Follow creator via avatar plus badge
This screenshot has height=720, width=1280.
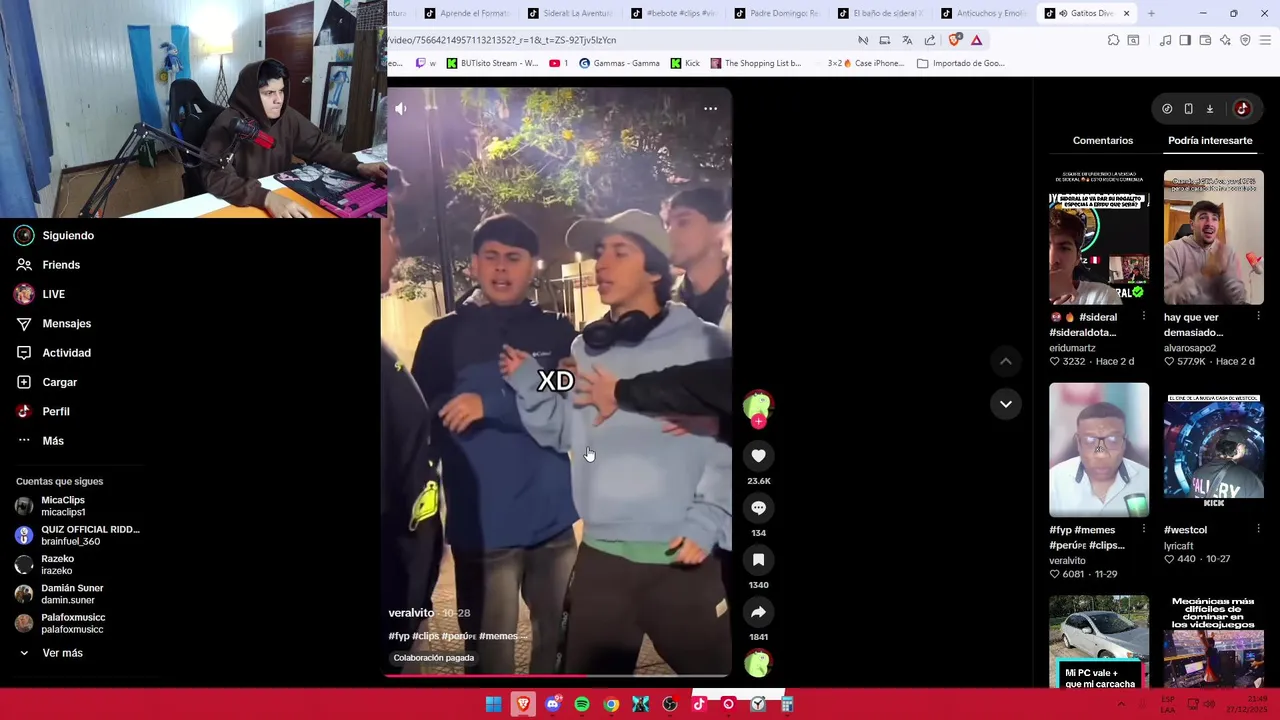pos(758,422)
